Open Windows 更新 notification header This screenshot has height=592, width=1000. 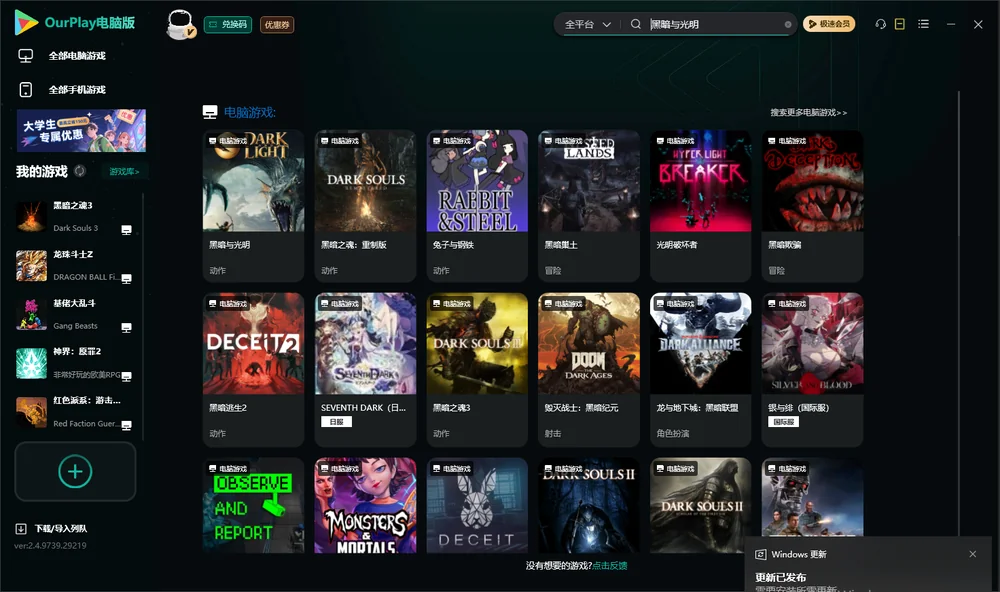[x=798, y=554]
